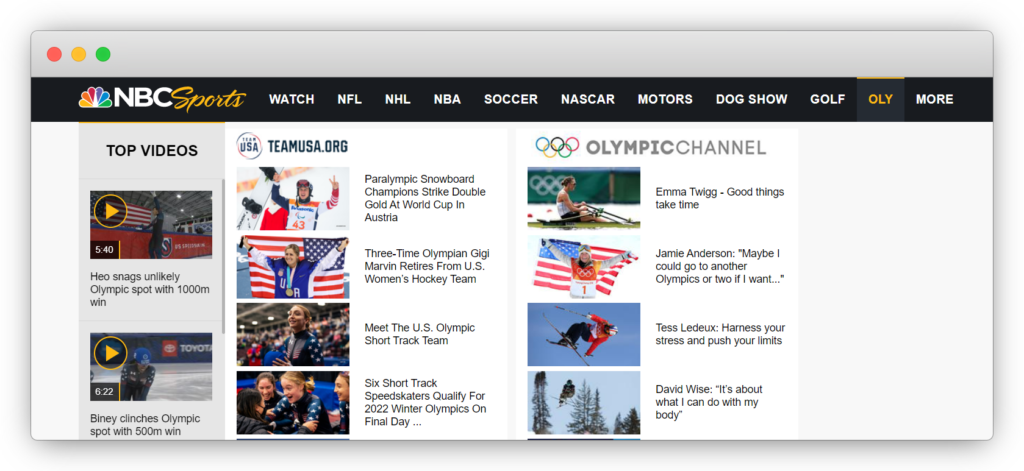Select SOCCER in the navigation bar

[511, 99]
